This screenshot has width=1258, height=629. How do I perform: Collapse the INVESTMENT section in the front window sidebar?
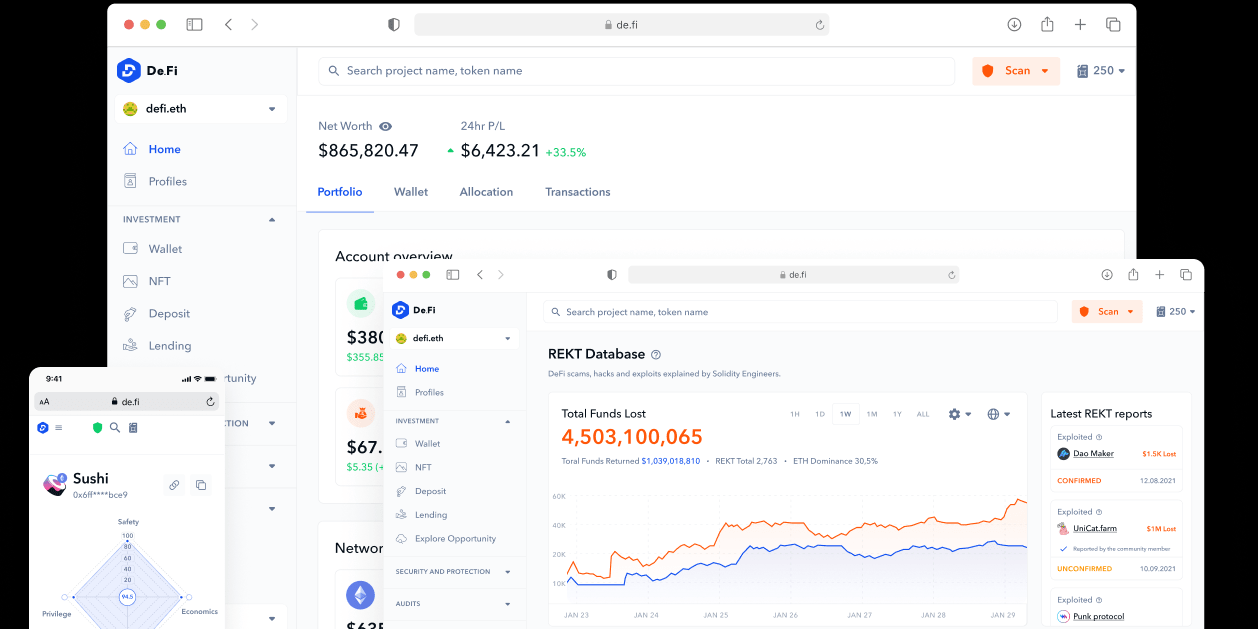click(x=507, y=421)
